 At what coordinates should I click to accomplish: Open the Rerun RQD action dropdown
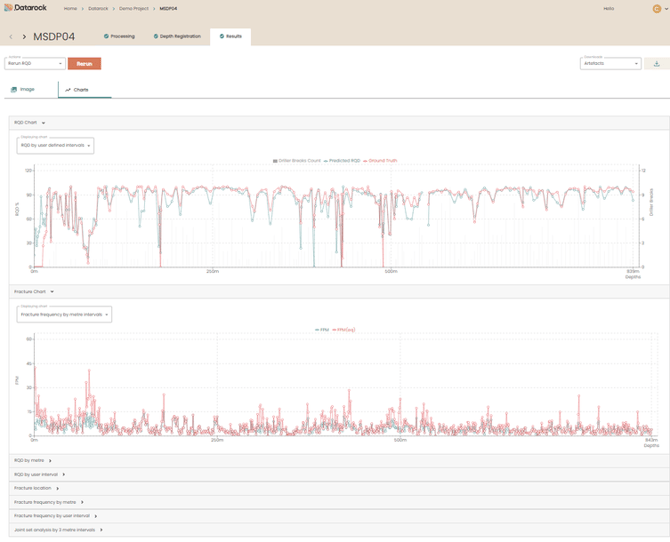pos(35,63)
